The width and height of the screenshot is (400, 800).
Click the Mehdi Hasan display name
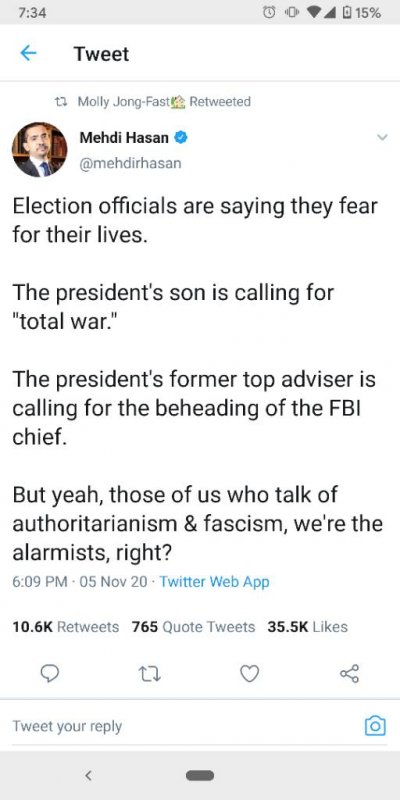coord(124,137)
